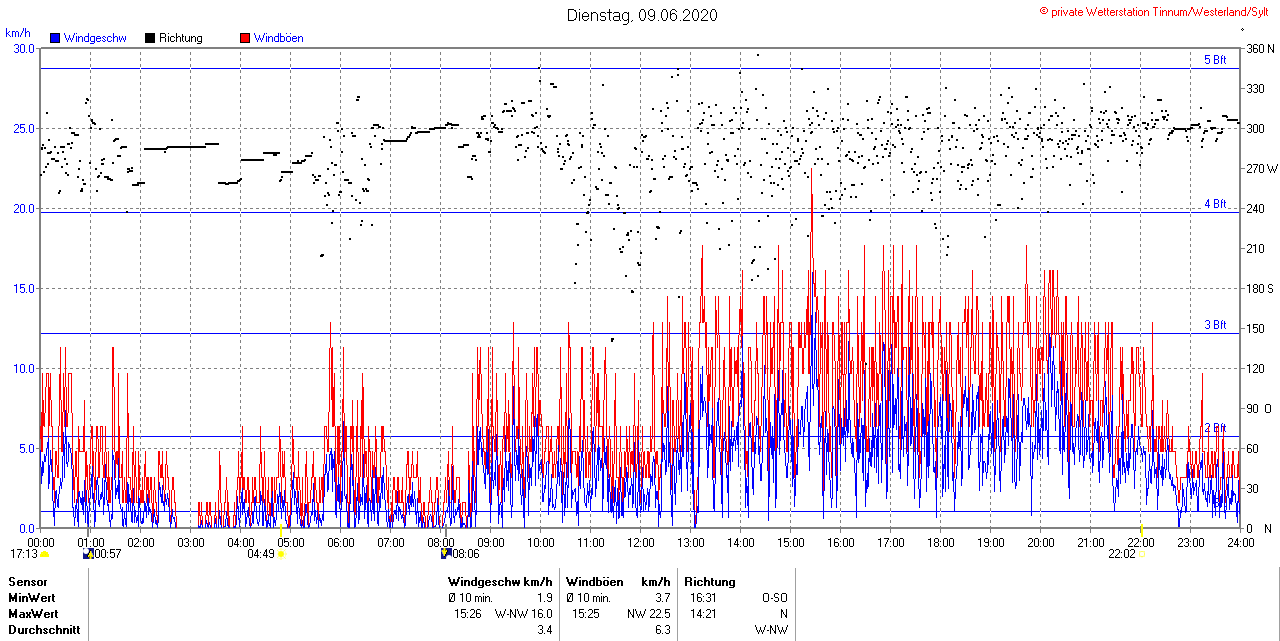
Task: Click the sun icon beside 17:13
Action: pos(45,554)
